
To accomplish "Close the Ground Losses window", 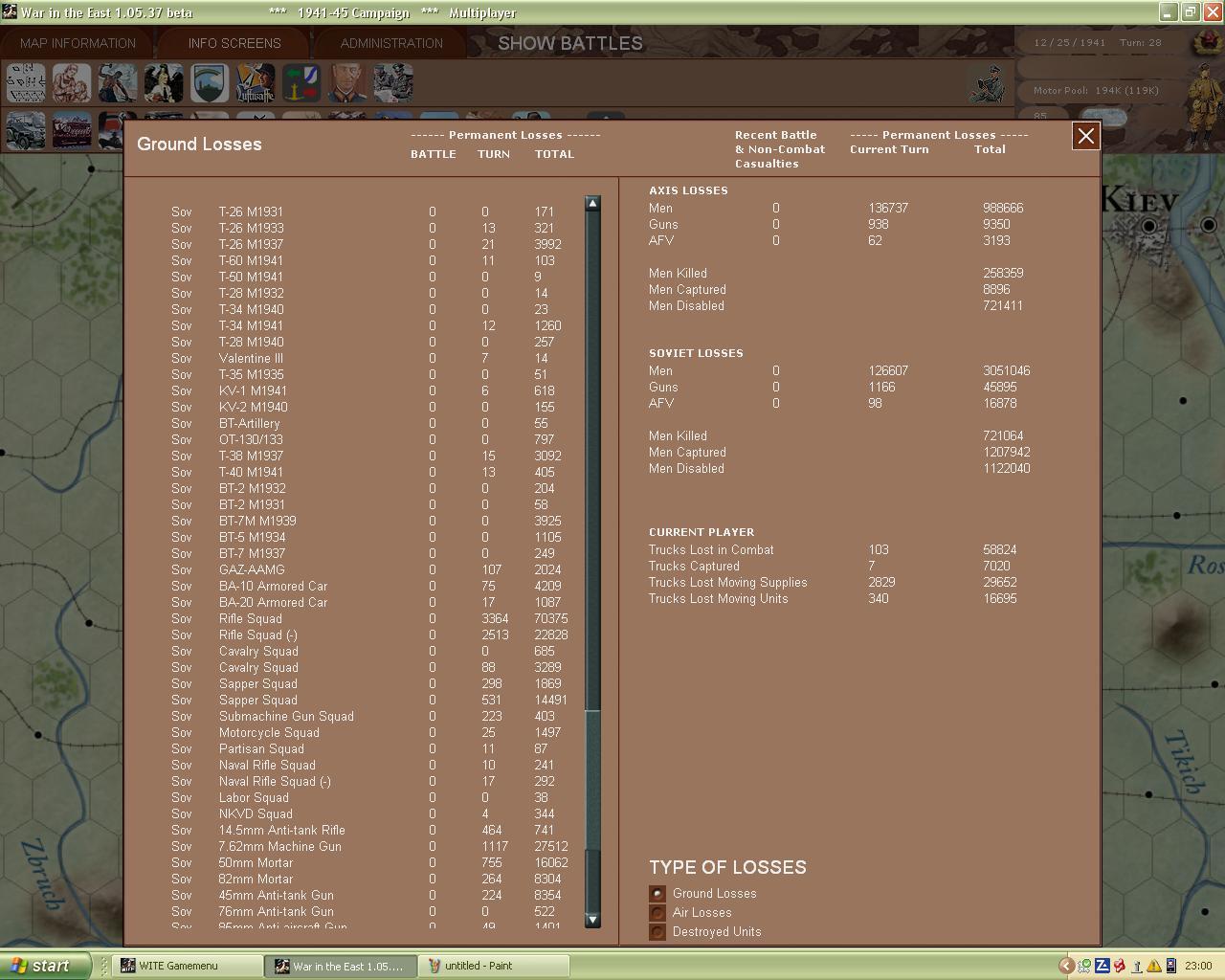I will coord(1086,136).
